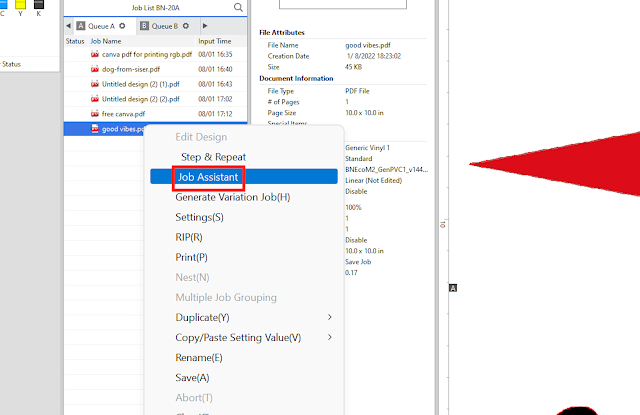Choose Step & Repeat from context menu
640x415 pixels.
click(244, 157)
